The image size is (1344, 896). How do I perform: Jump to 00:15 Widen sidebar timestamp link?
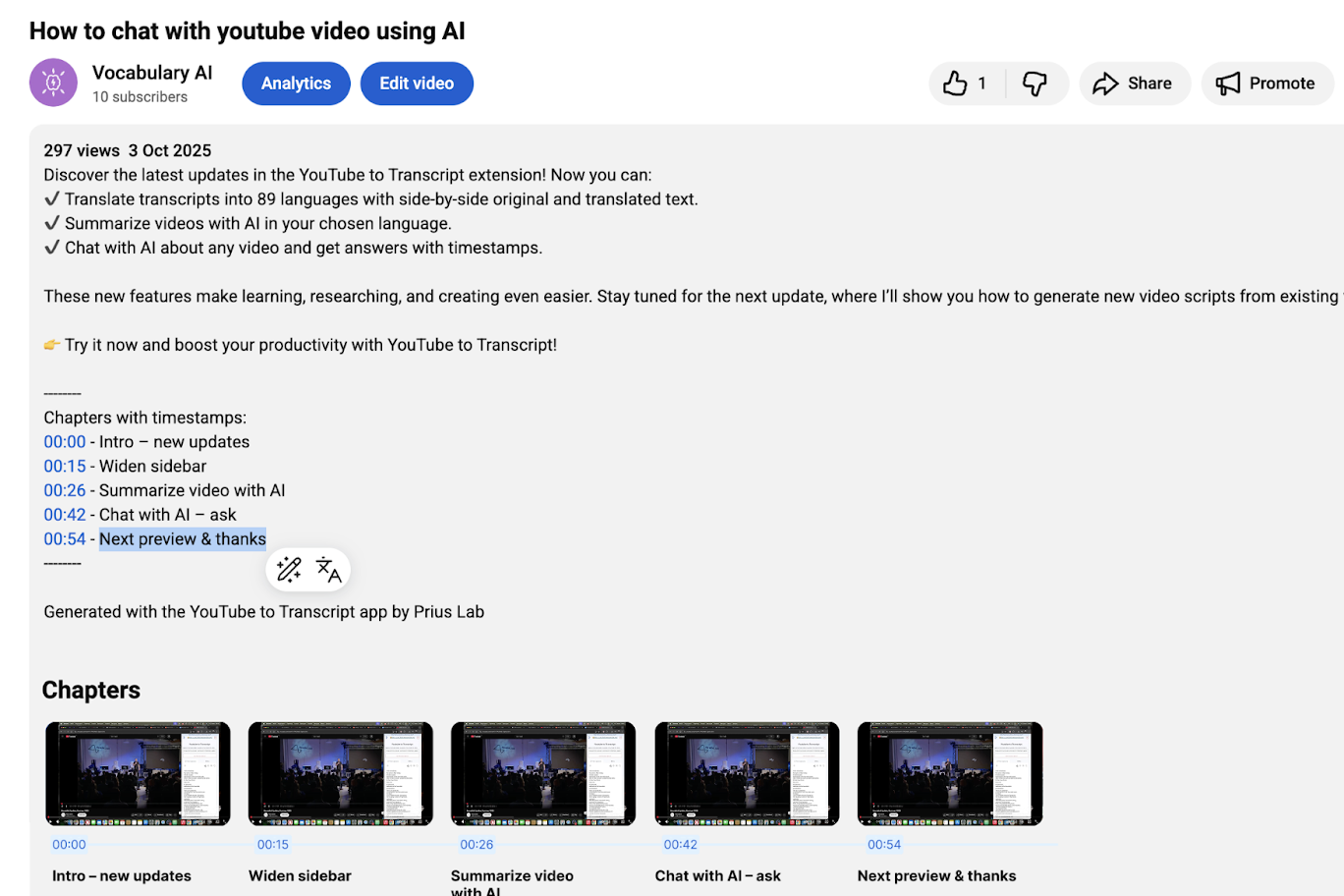(x=65, y=467)
